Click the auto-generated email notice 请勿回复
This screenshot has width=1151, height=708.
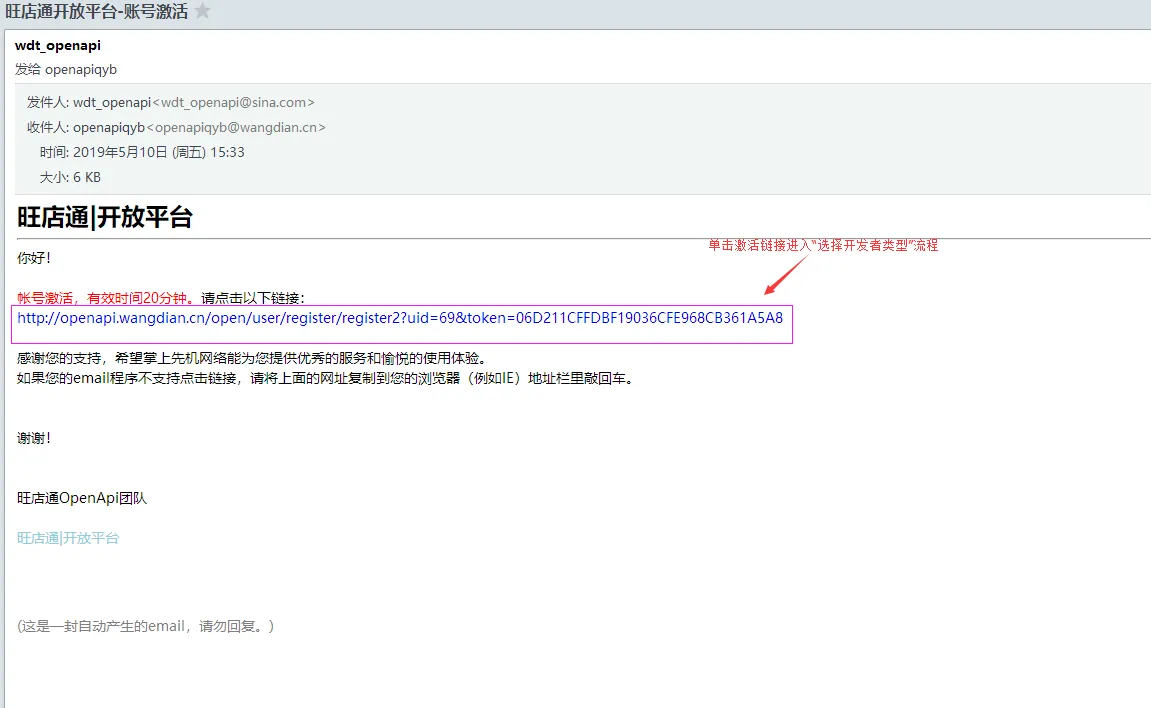(145, 626)
